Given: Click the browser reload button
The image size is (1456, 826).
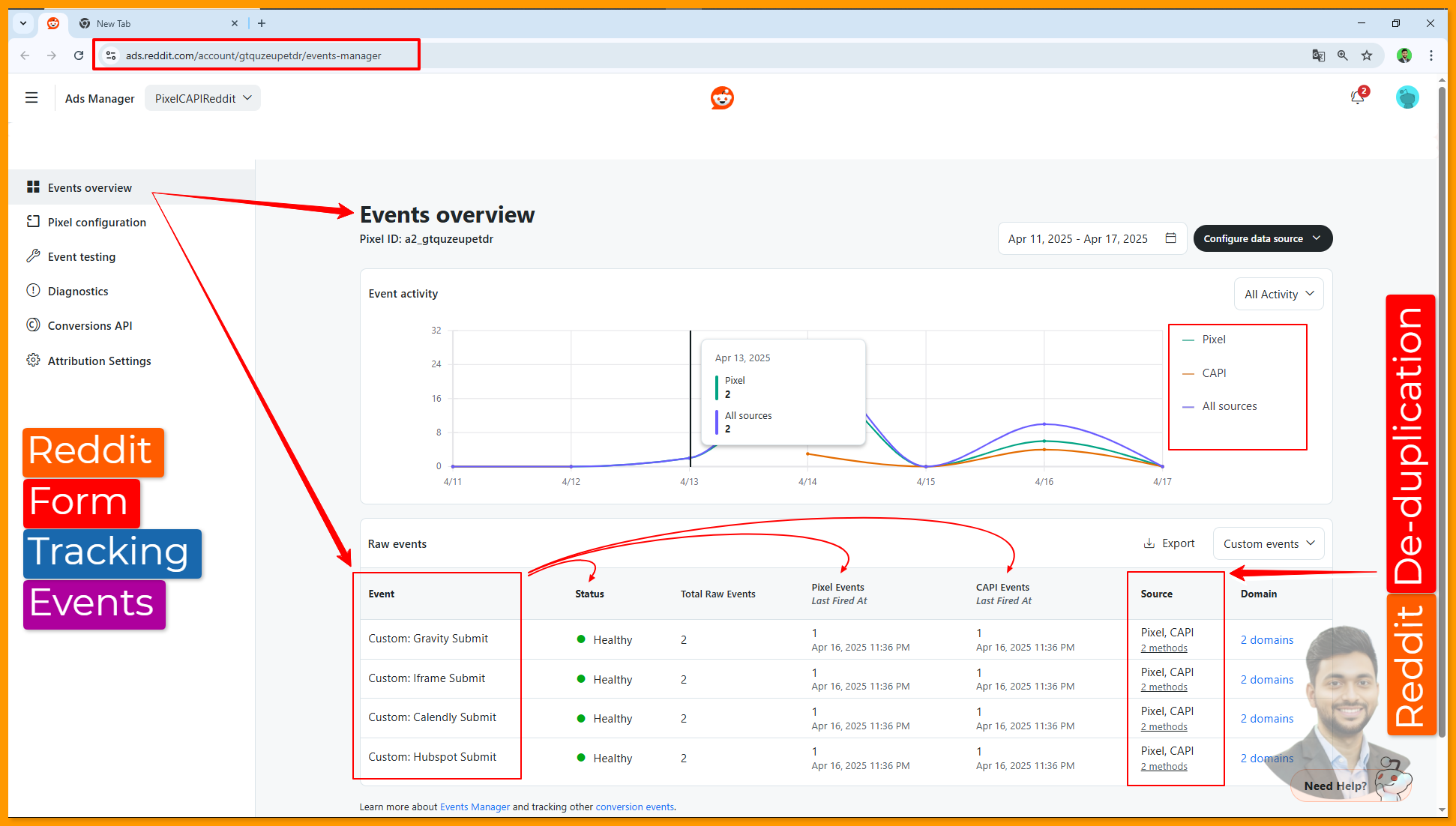Looking at the screenshot, I should click(x=79, y=55).
